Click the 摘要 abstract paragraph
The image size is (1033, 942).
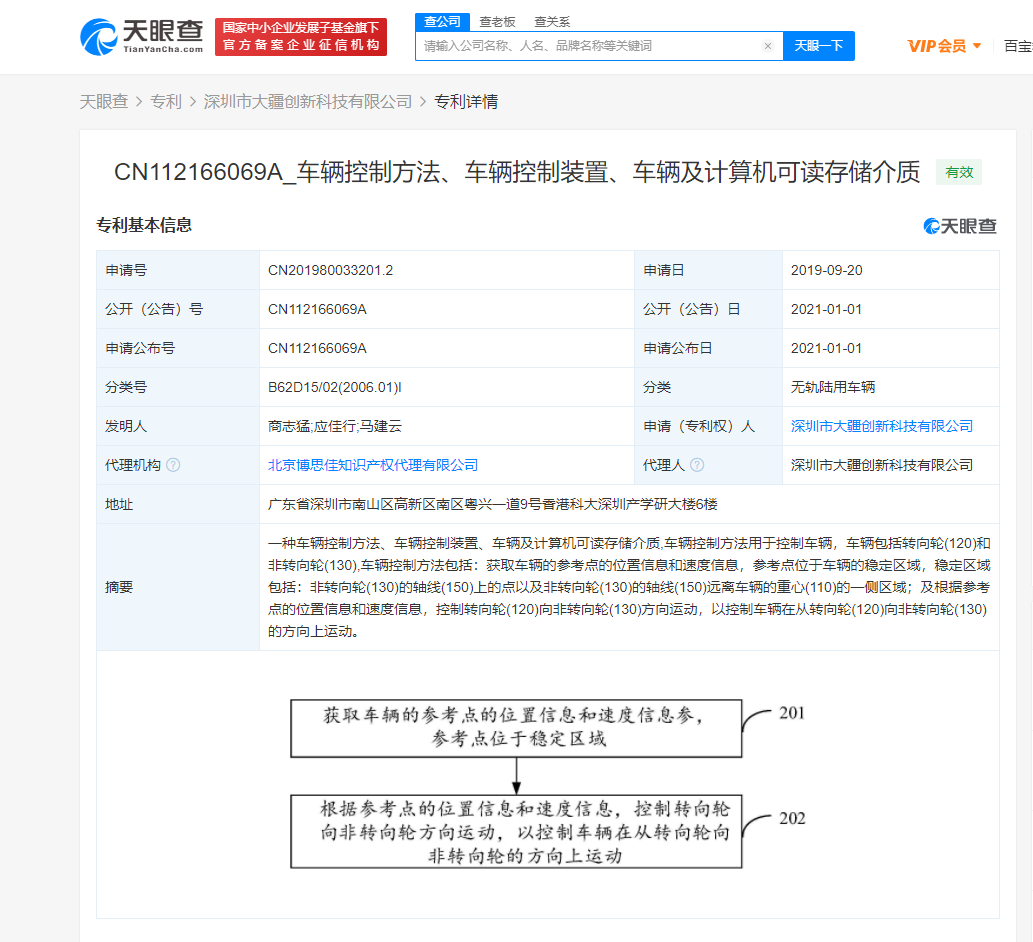629,587
